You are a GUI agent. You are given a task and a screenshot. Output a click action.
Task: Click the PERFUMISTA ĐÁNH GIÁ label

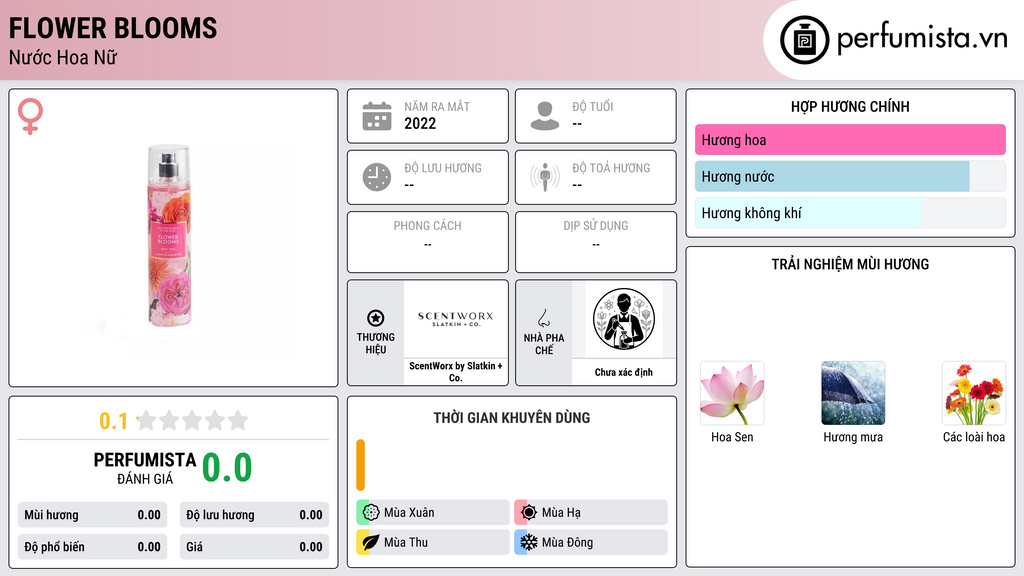point(145,468)
